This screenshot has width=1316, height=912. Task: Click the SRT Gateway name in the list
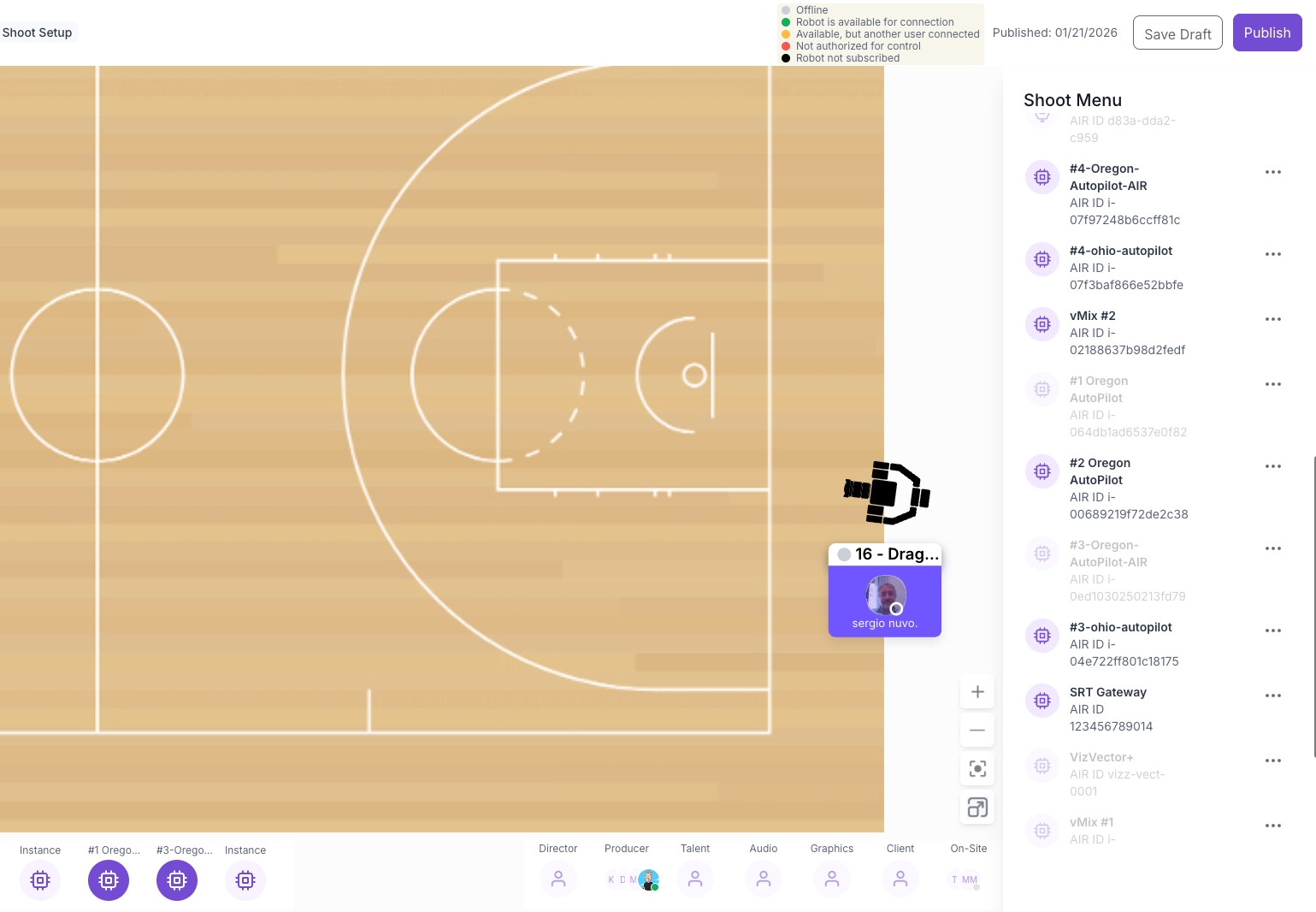[x=1107, y=692]
